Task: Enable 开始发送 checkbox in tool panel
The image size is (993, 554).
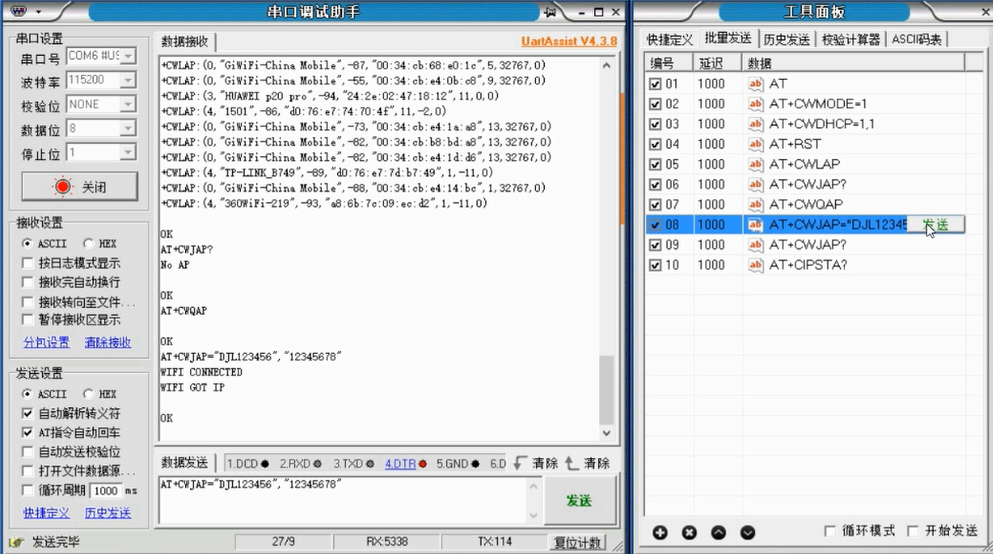Action: pyautogui.click(x=913, y=531)
